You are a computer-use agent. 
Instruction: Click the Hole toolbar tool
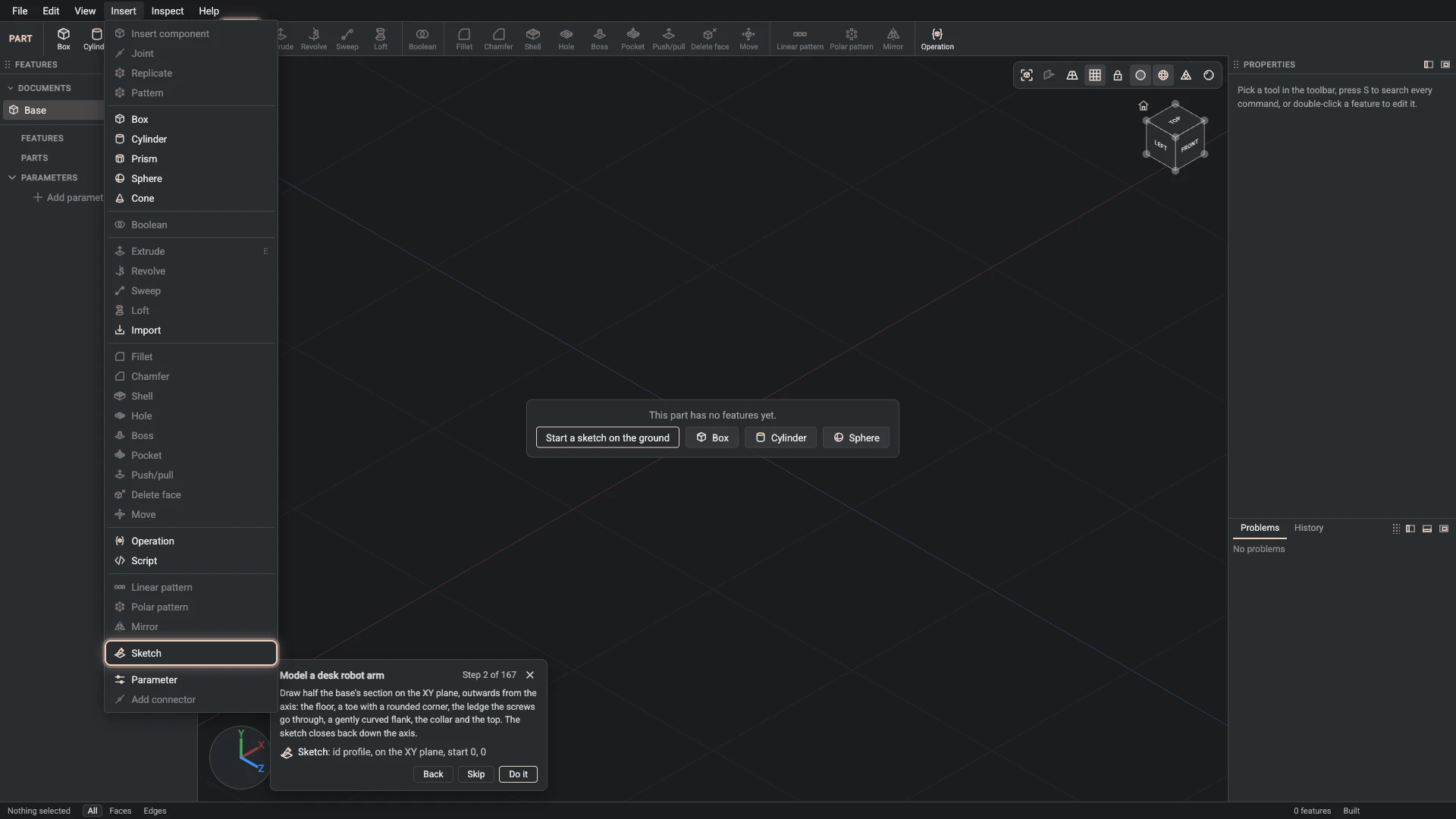click(566, 39)
